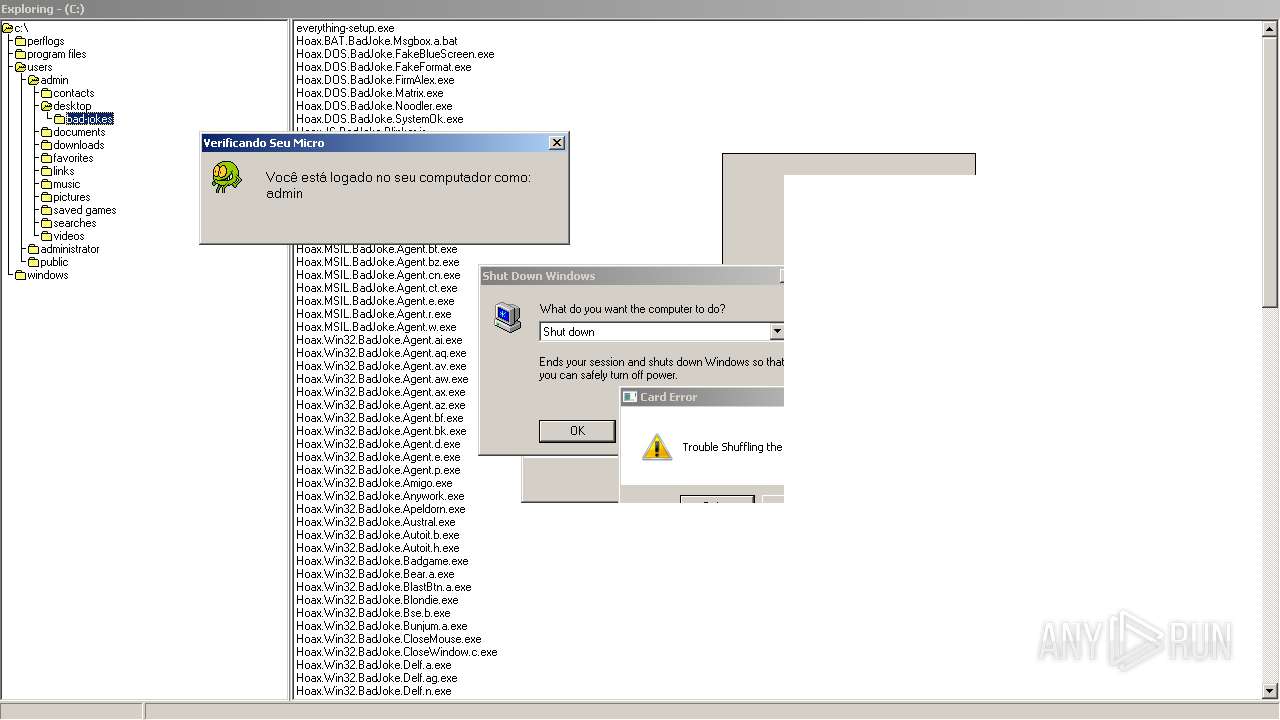
Task: Select the 'program files' tree label
Action: pos(57,54)
